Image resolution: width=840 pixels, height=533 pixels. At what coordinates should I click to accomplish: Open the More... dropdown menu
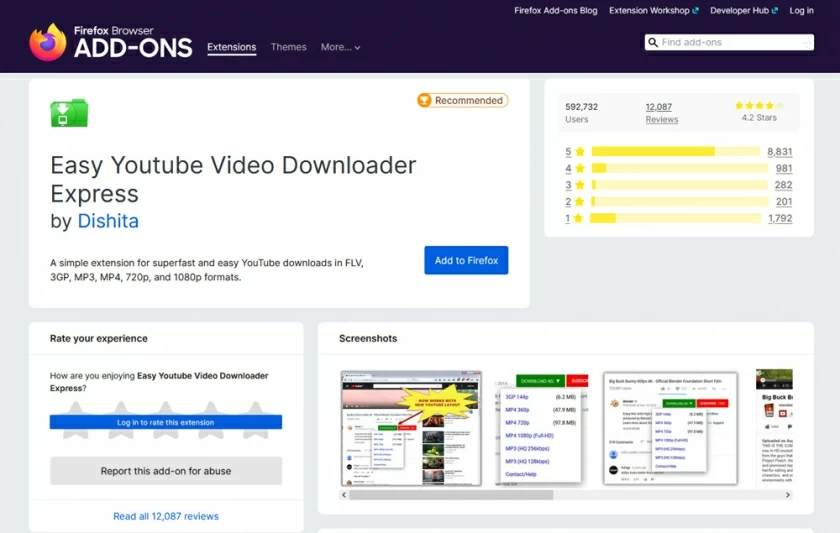tap(340, 47)
